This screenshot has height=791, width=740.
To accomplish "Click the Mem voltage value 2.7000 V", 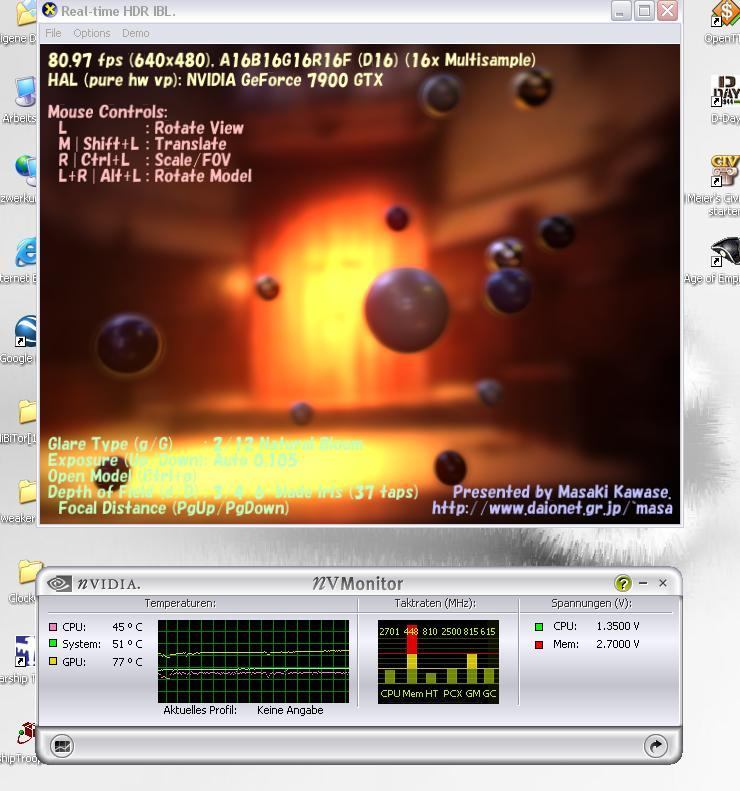I will (x=618, y=644).
